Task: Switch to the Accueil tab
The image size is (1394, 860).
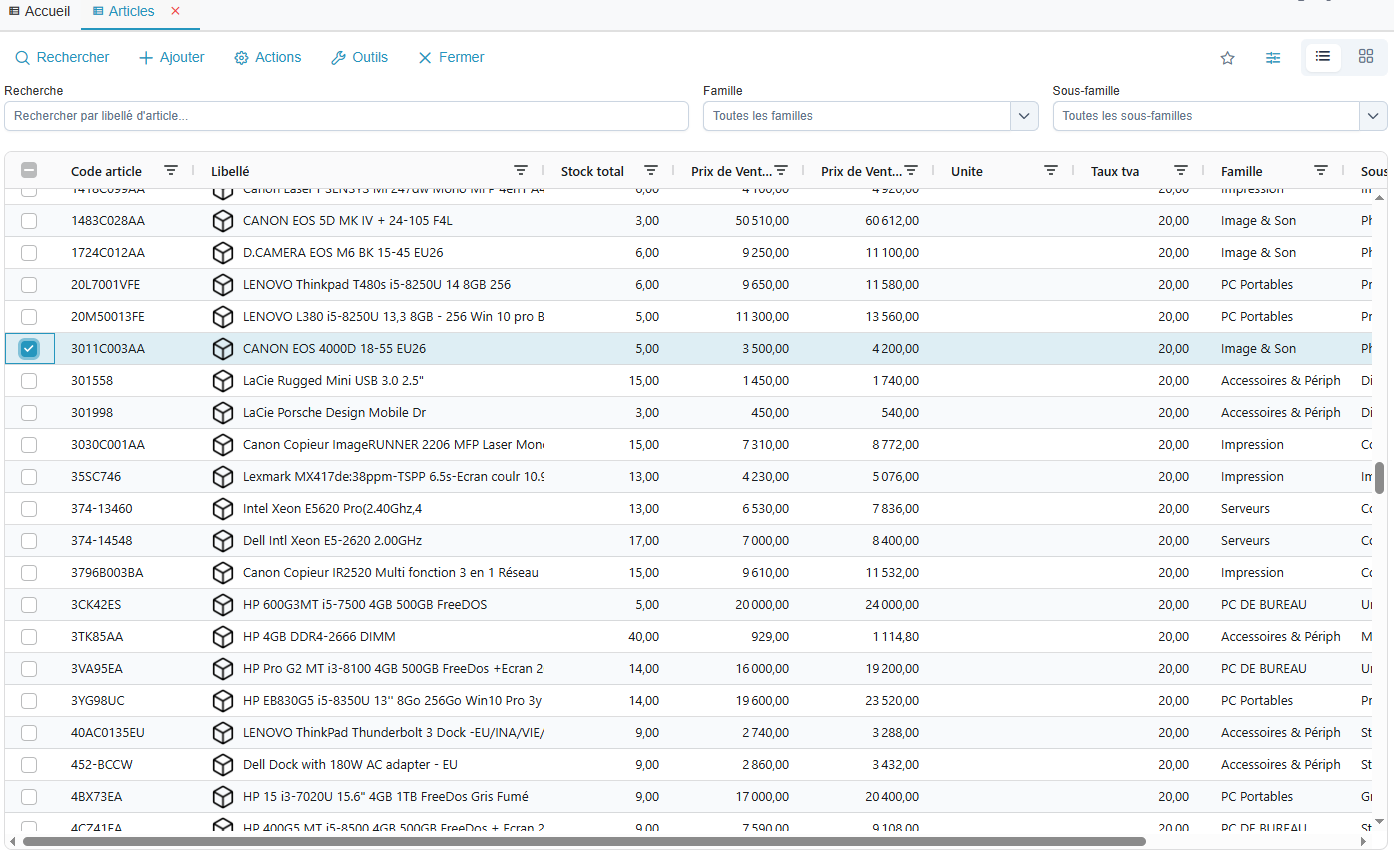Action: click(x=40, y=12)
